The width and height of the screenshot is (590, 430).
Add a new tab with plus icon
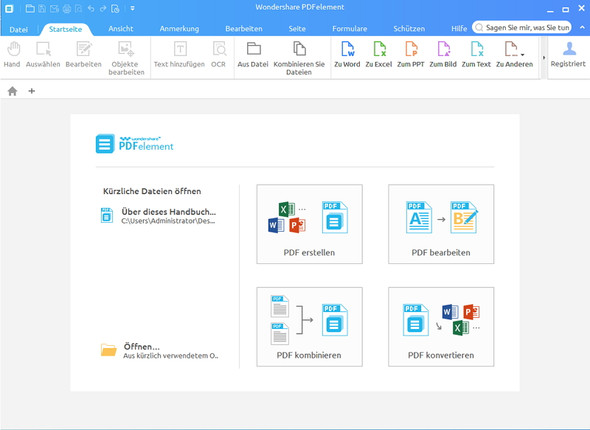[32, 91]
